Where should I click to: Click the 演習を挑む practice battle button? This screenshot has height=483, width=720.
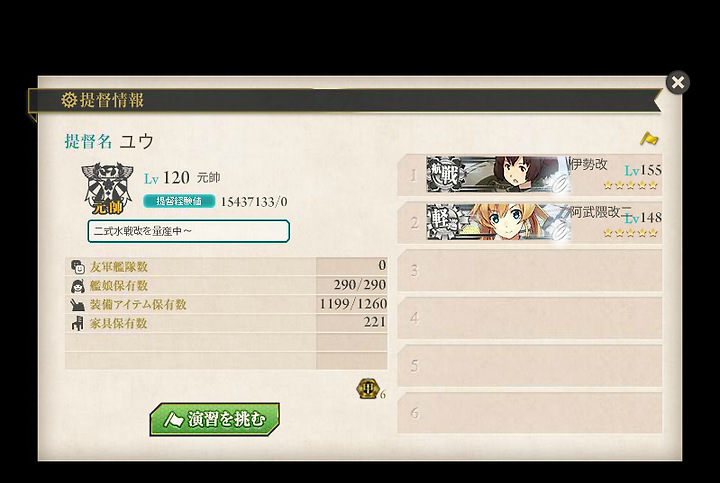coord(214,419)
